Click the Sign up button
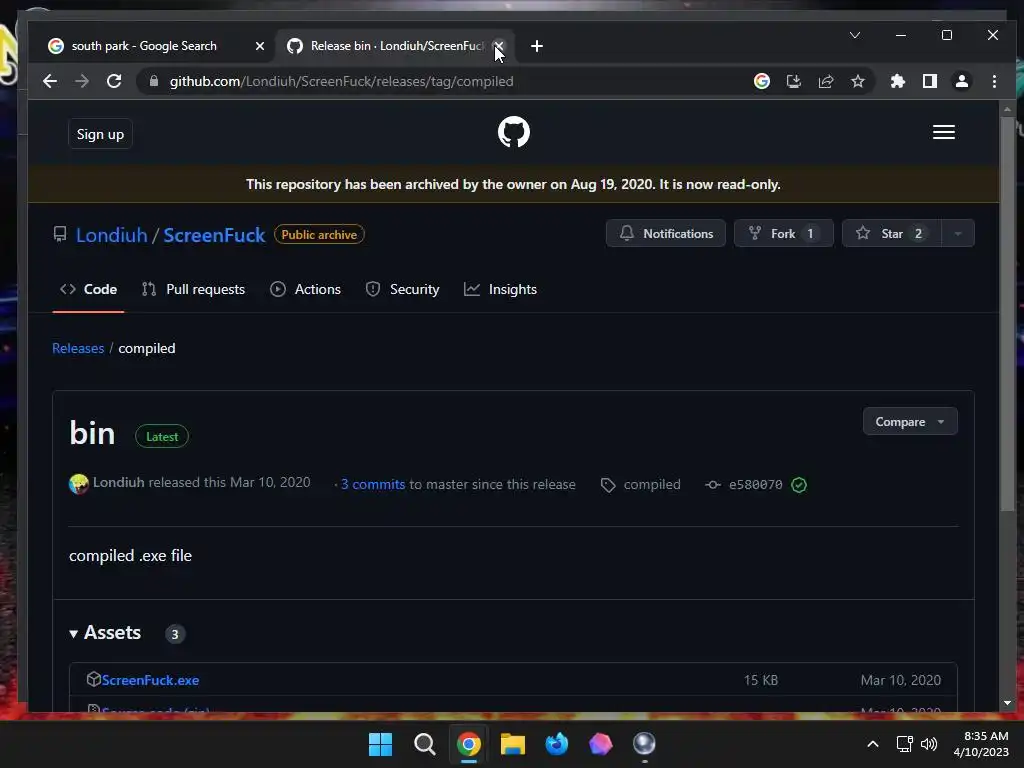This screenshot has width=1024, height=768. click(x=100, y=134)
